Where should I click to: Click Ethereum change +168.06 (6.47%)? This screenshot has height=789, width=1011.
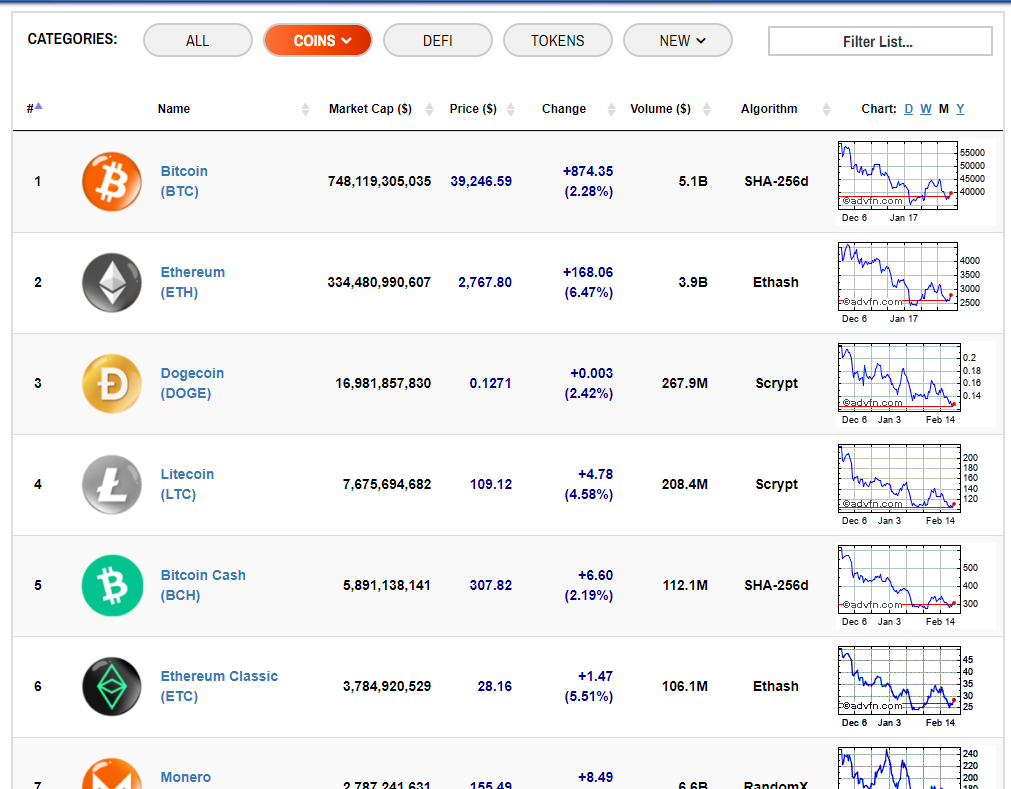[x=588, y=282]
